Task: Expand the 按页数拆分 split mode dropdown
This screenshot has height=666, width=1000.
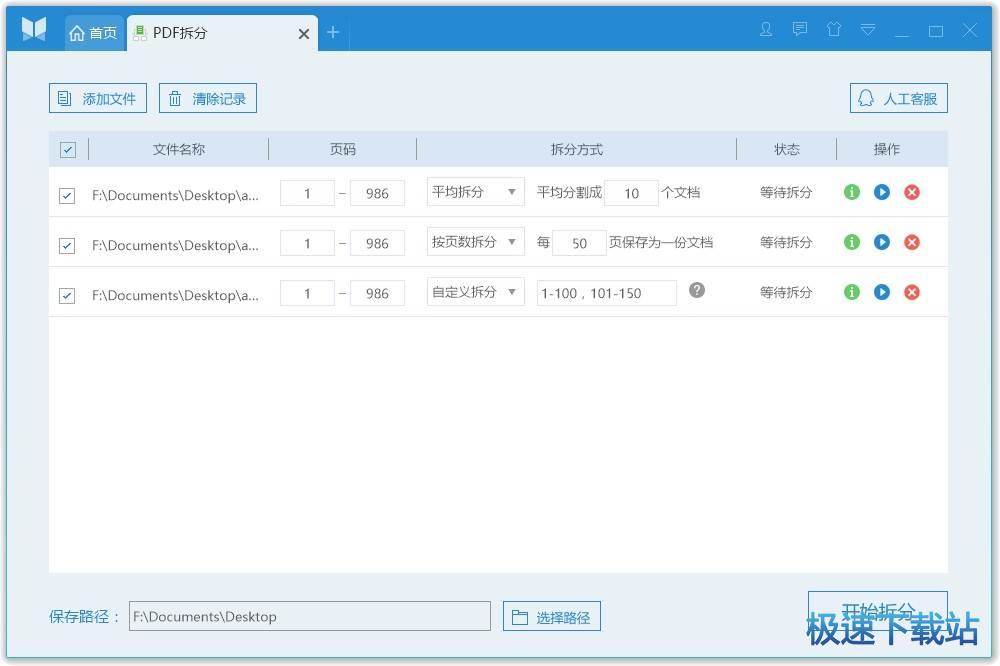Action: click(476, 242)
